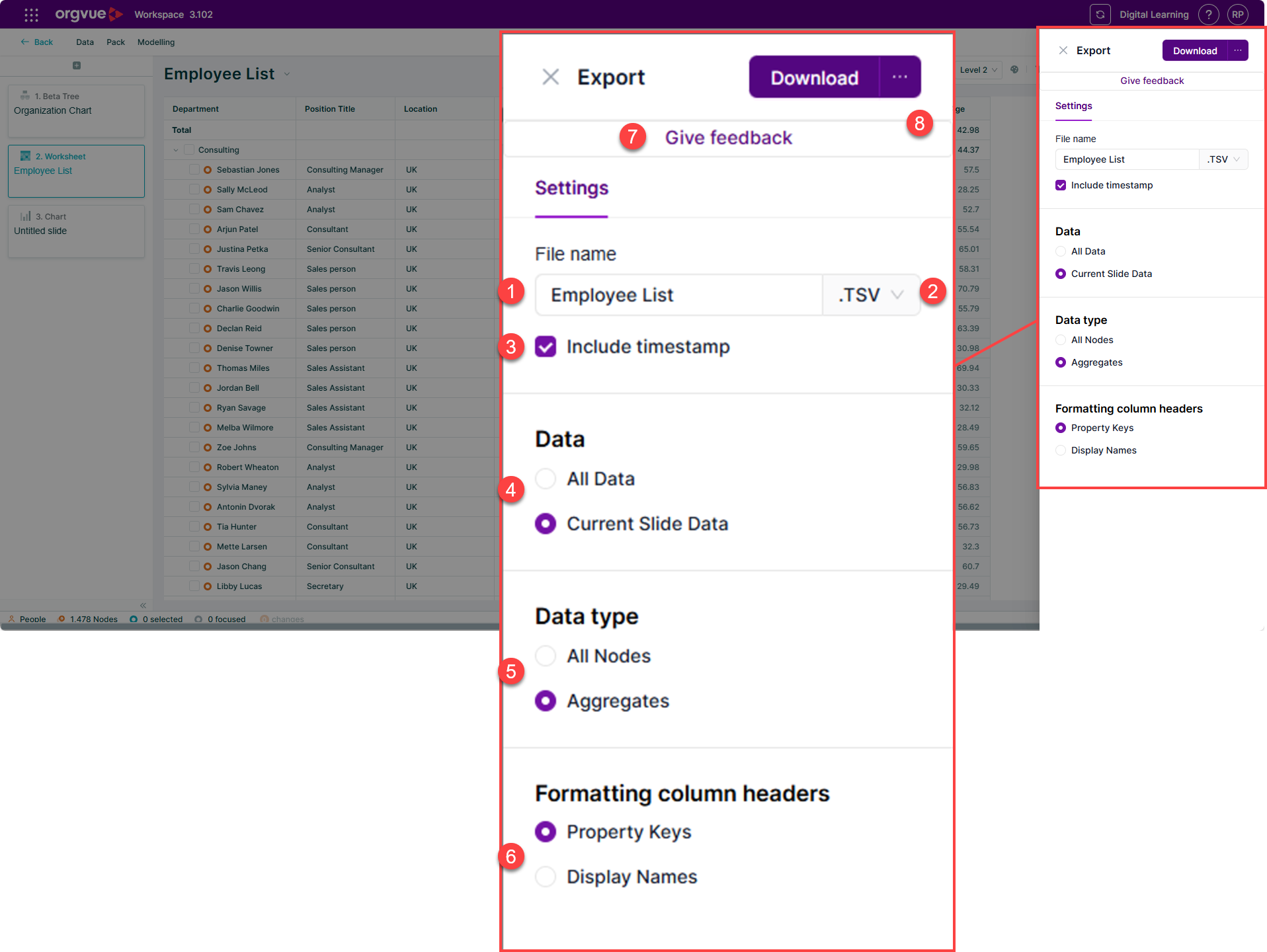The height and width of the screenshot is (952, 1267).
Task: Click the Employee List file name field
Action: click(1127, 159)
